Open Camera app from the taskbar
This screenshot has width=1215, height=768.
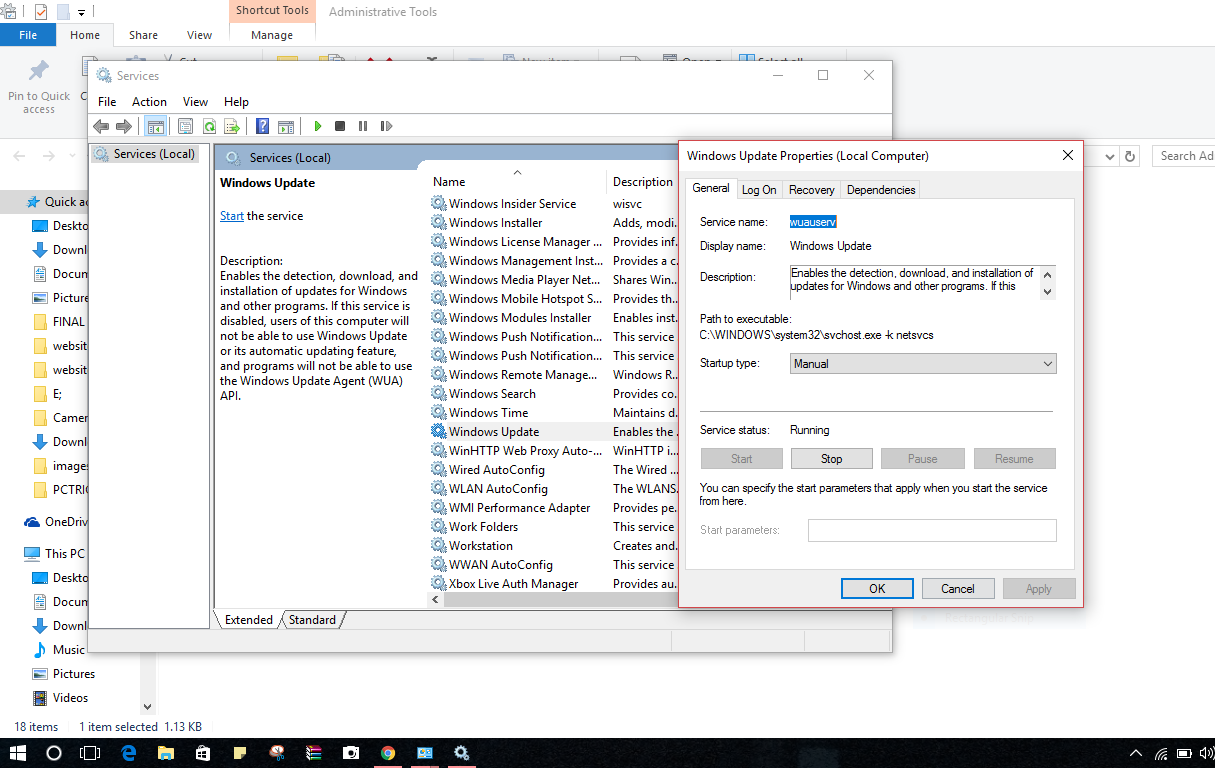pyautogui.click(x=351, y=753)
